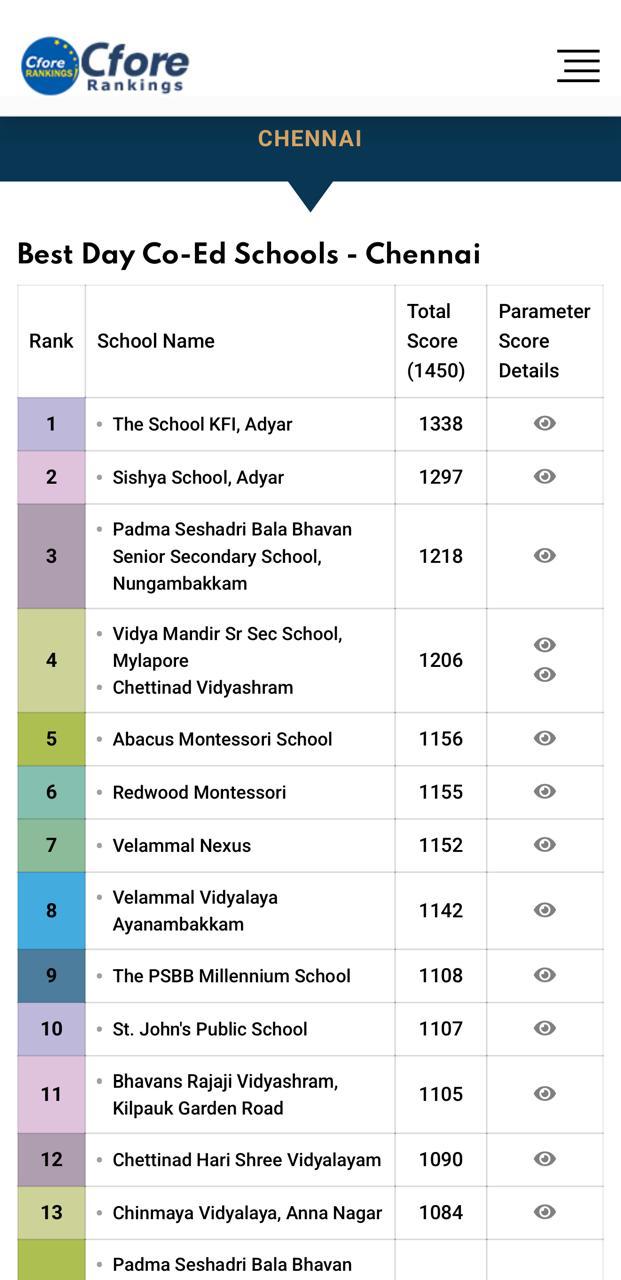
Task: Show score details for Abacus Montessori School
Action: (x=545, y=738)
